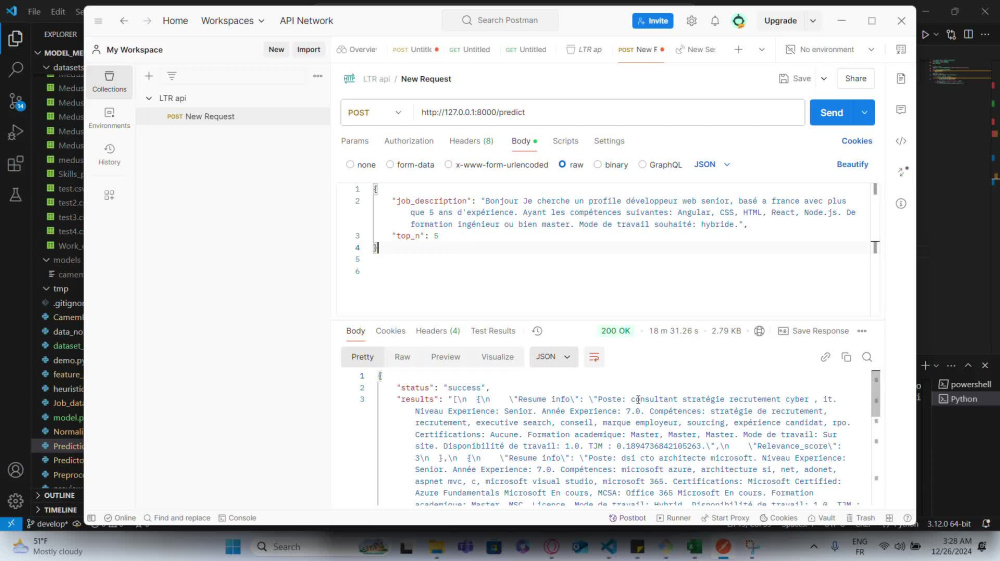Viewport: 1000px width, 561px height.
Task: Collapse the LTR api collection
Action: tap(149, 98)
